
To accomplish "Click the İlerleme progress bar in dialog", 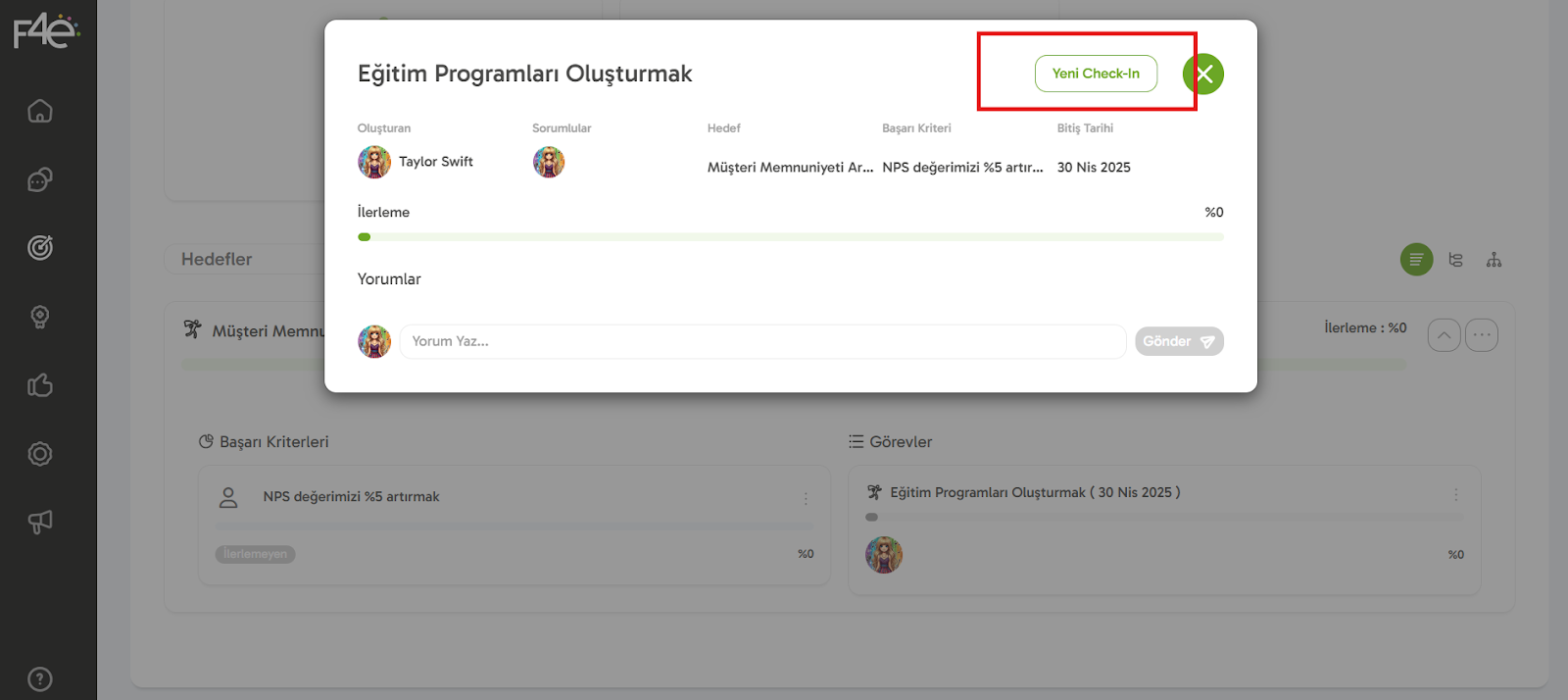I will [x=790, y=237].
